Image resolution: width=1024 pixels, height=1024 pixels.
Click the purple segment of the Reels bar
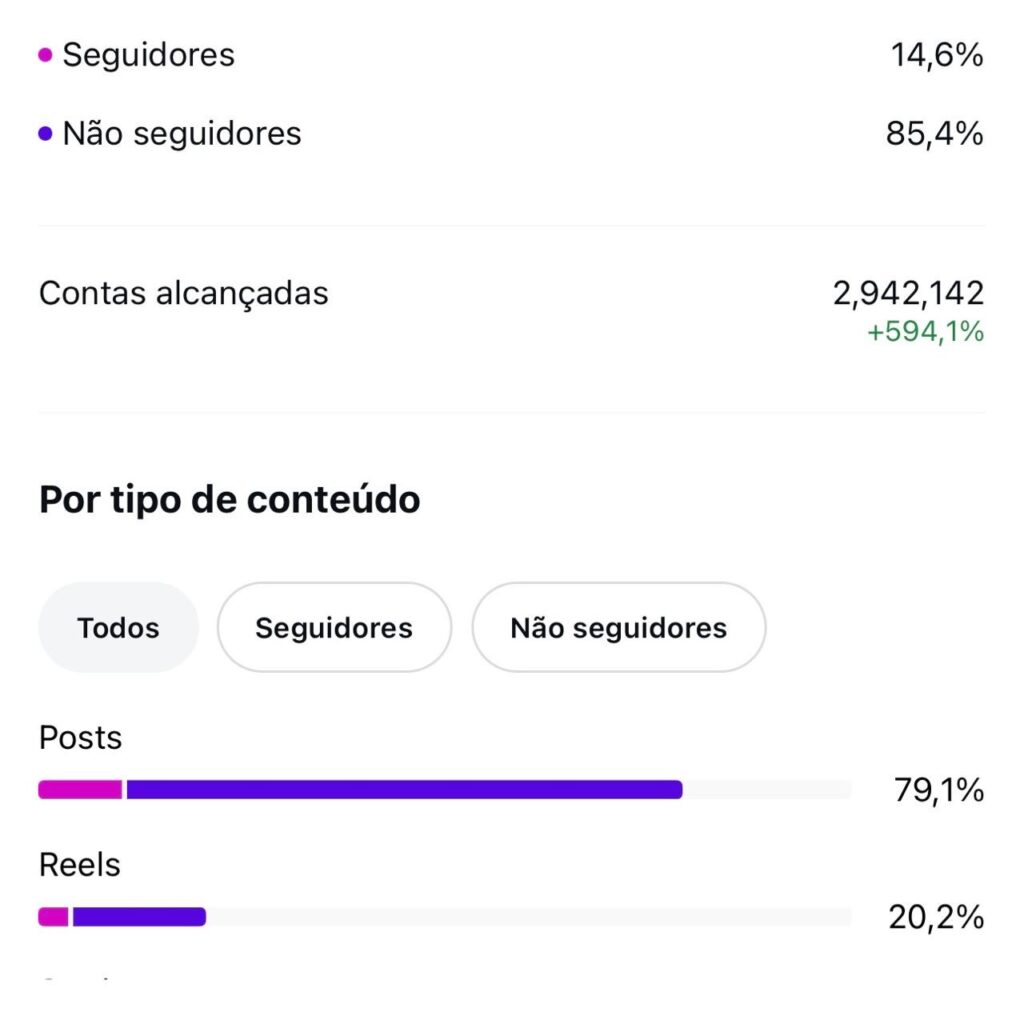click(139, 916)
